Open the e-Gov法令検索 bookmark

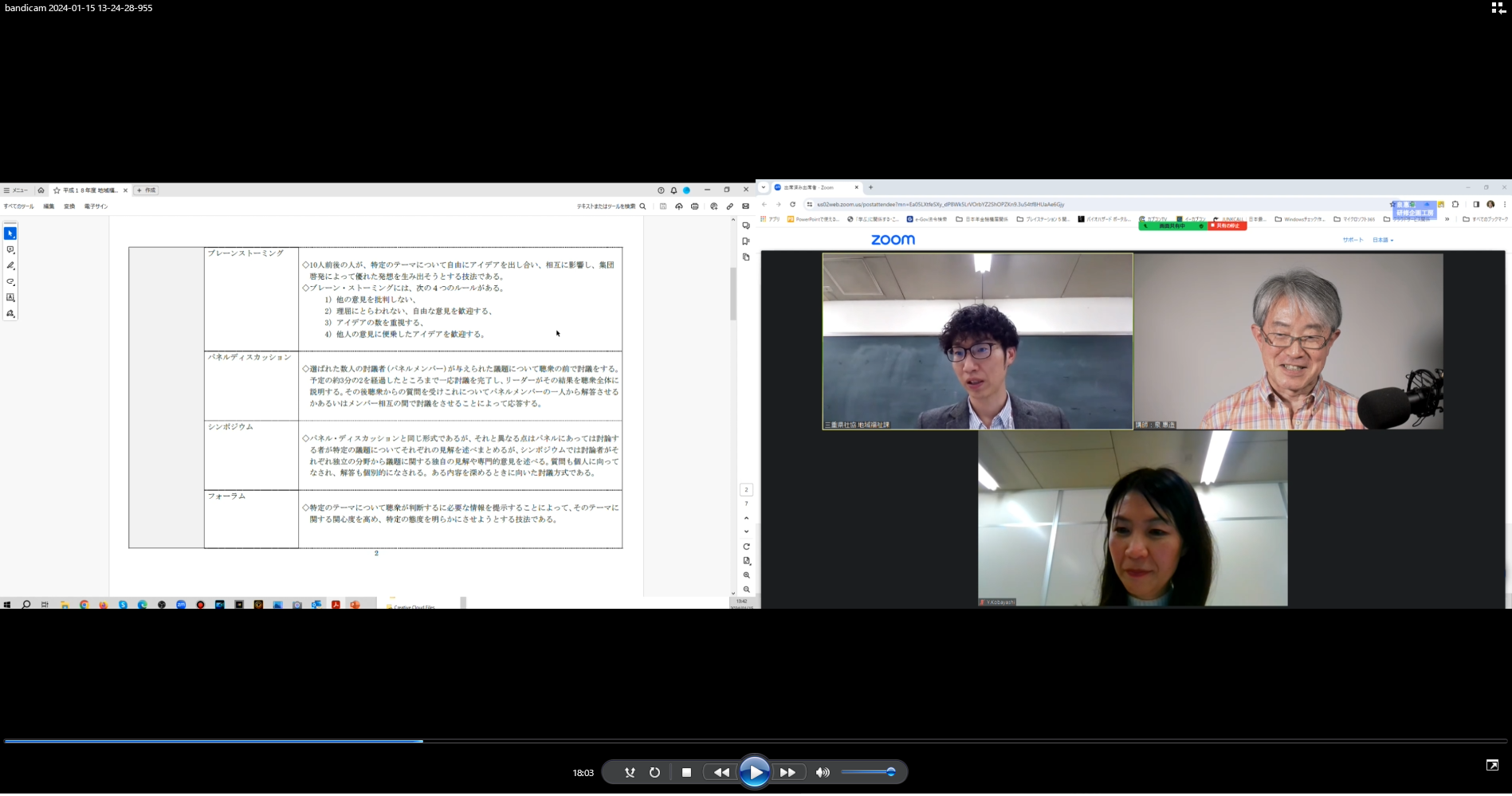(x=927, y=219)
